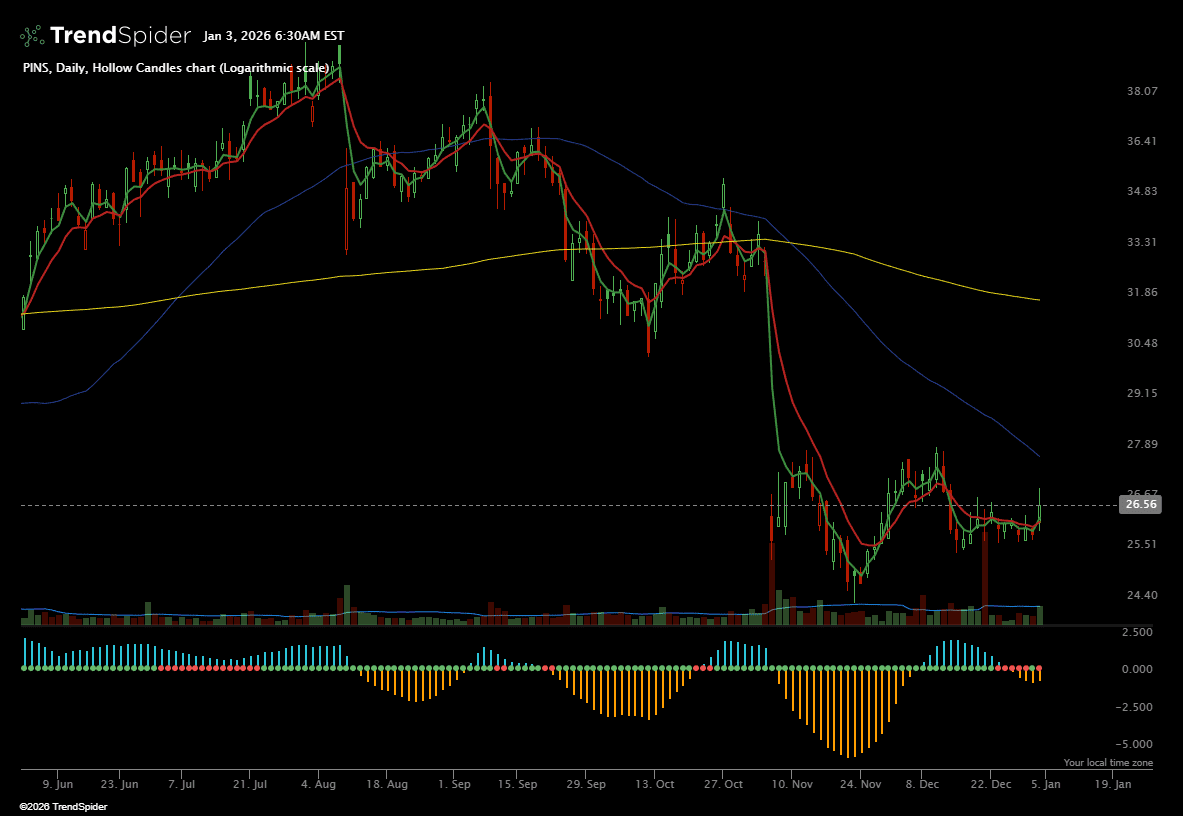Click the PINS Daily Hollow Candles chart title

[176, 68]
